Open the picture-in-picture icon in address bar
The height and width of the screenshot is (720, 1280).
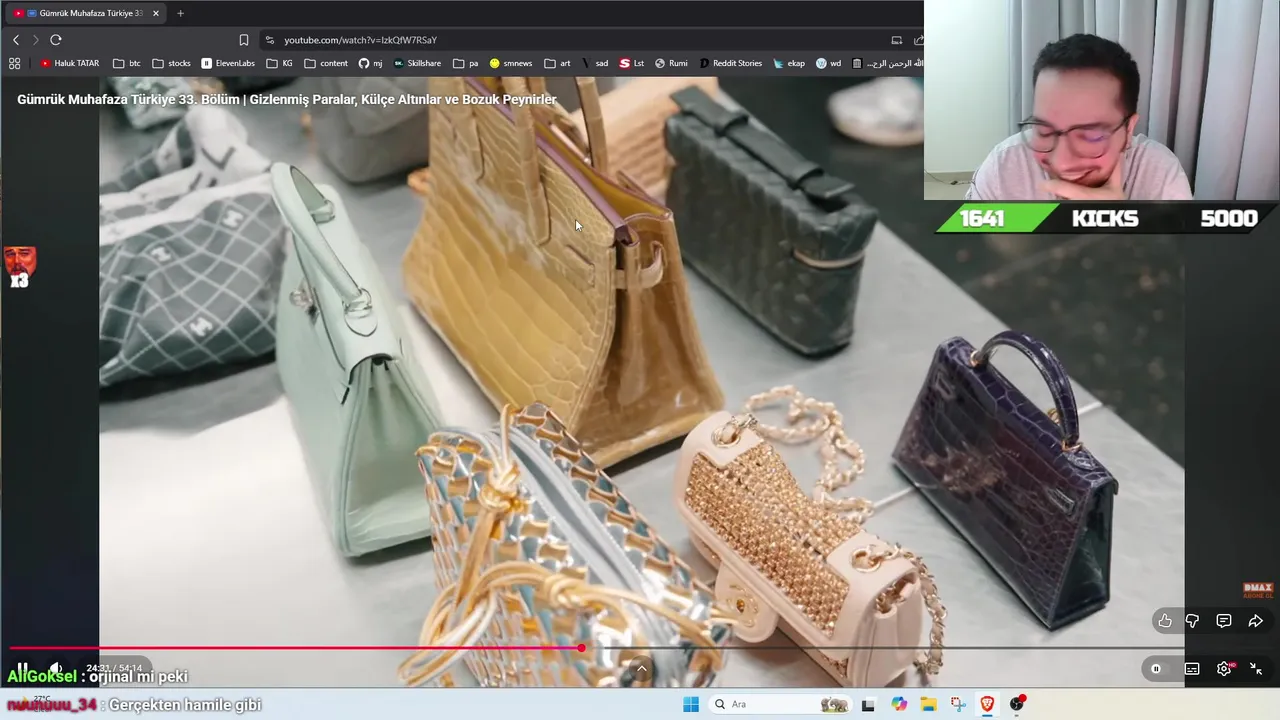pyautogui.click(x=897, y=40)
